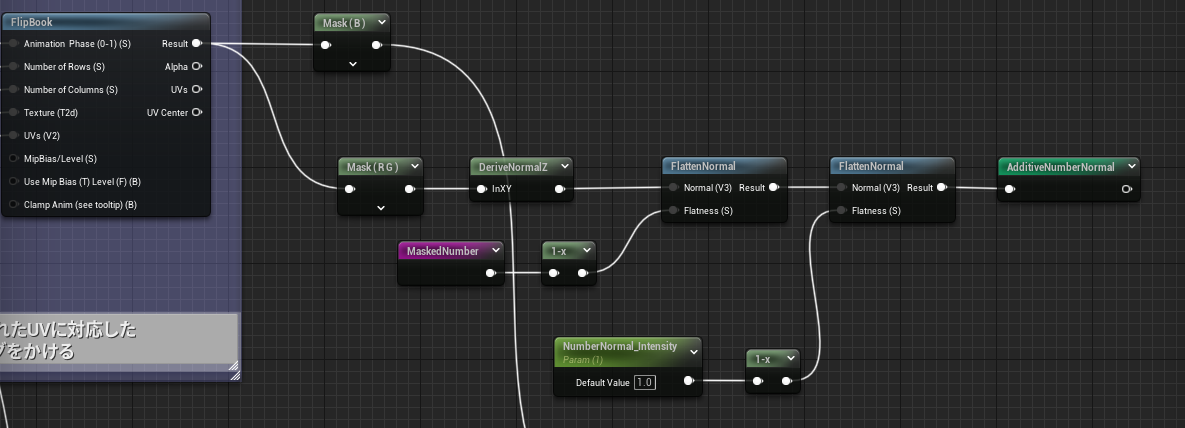
Task: Toggle the AdditiveNumberNormal node chevron
Action: [x=1131, y=166]
